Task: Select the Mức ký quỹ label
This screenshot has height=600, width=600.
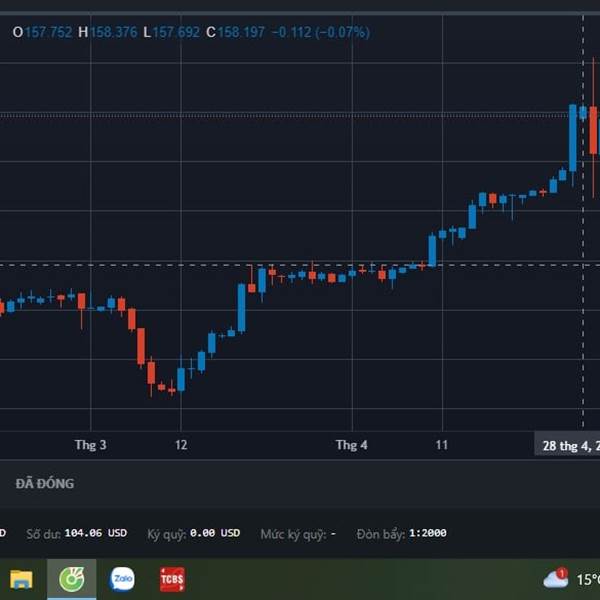Action: (x=293, y=534)
